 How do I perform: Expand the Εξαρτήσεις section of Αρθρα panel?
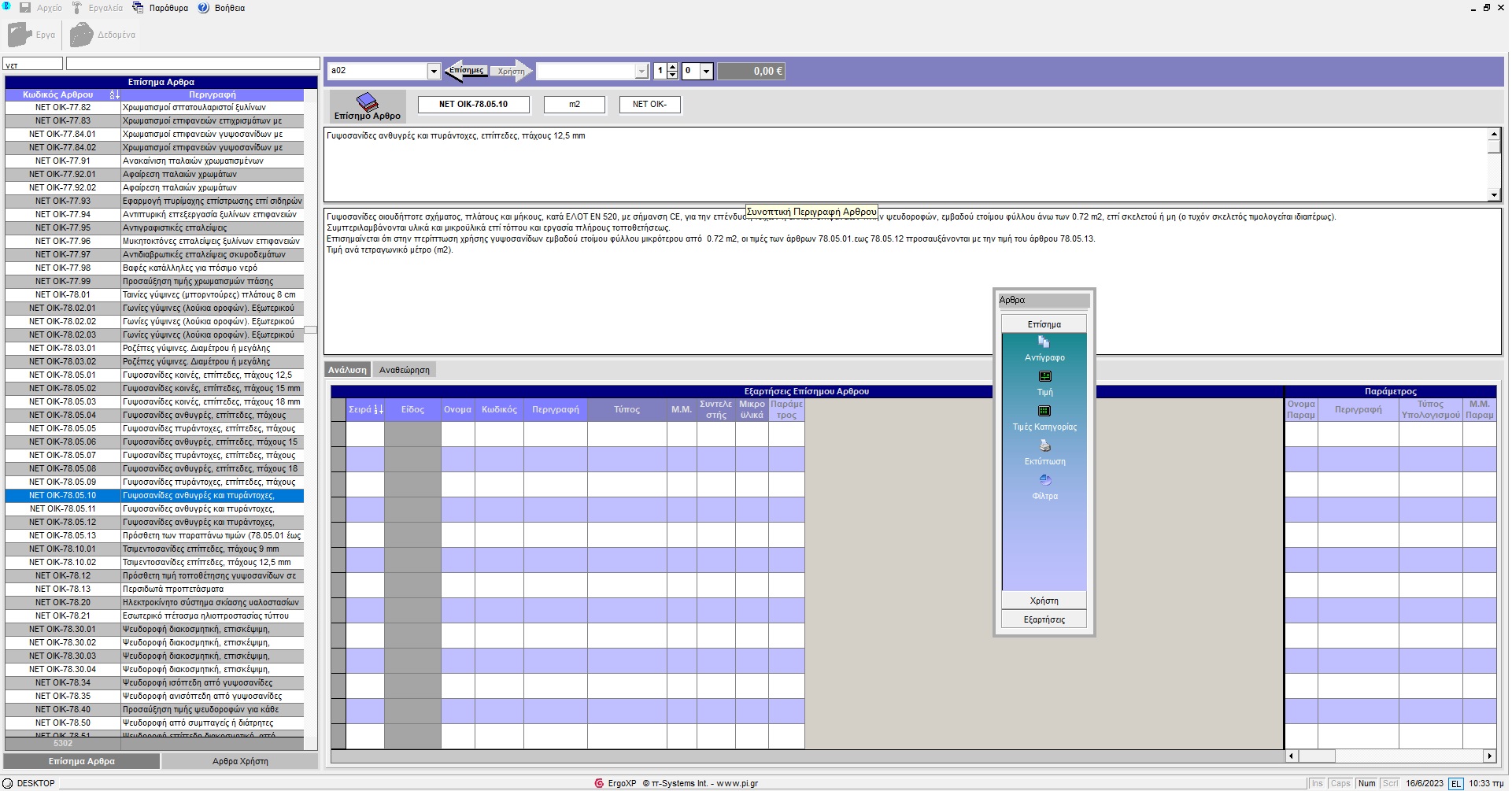tap(1044, 619)
